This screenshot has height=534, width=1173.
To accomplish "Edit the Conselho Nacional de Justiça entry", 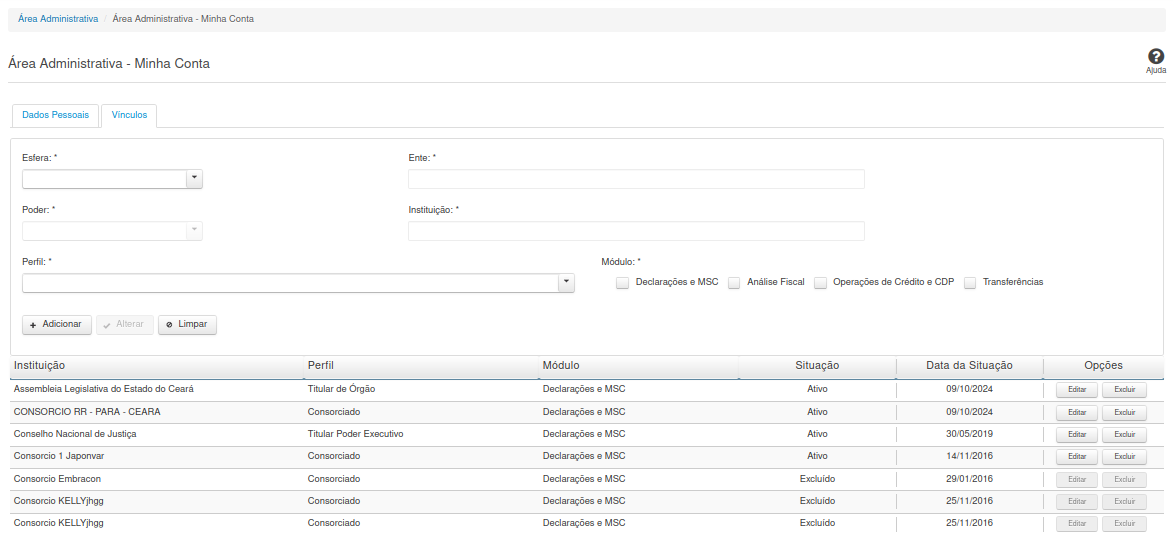I will (1077, 434).
